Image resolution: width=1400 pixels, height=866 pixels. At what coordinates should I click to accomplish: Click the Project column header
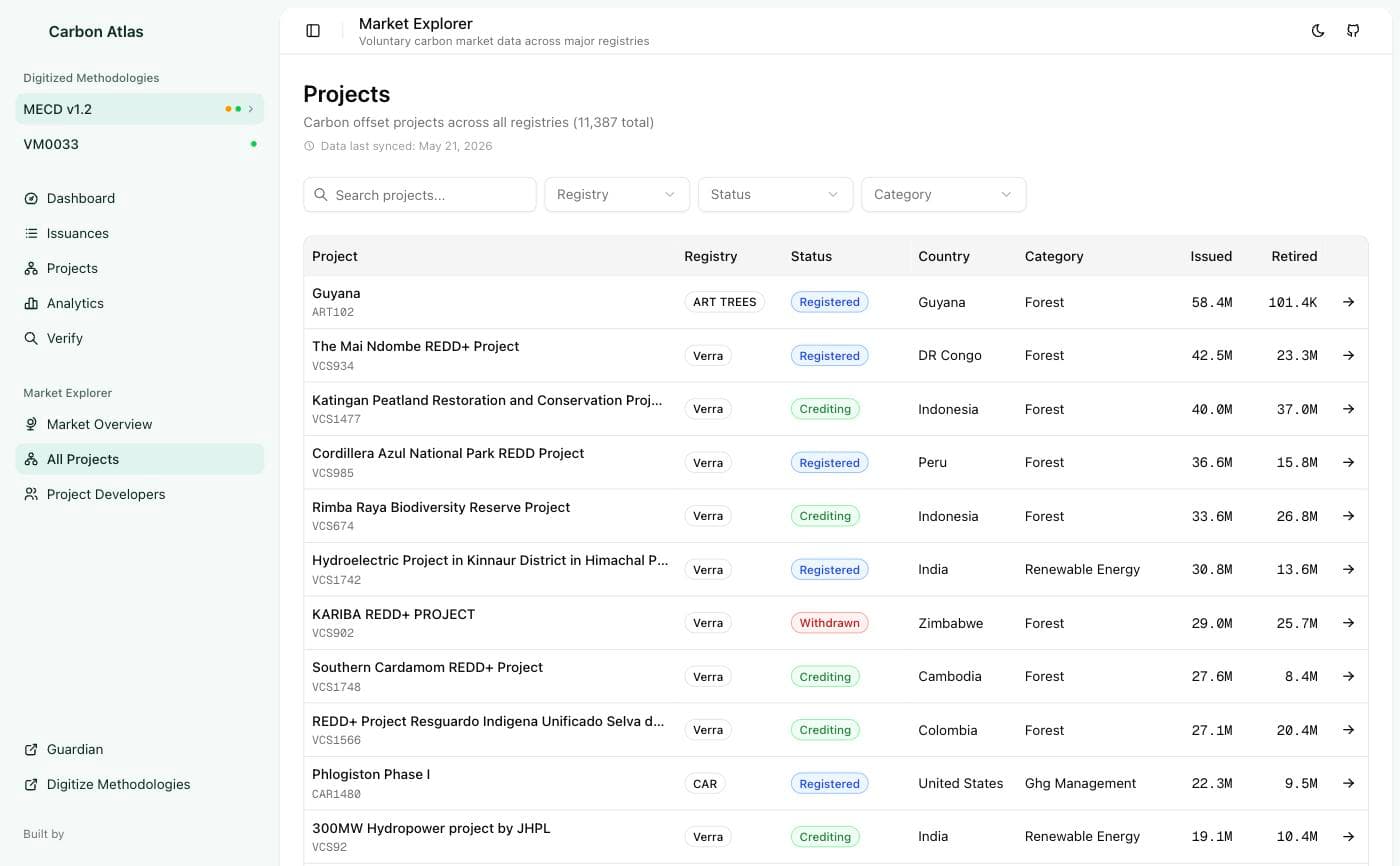point(335,256)
